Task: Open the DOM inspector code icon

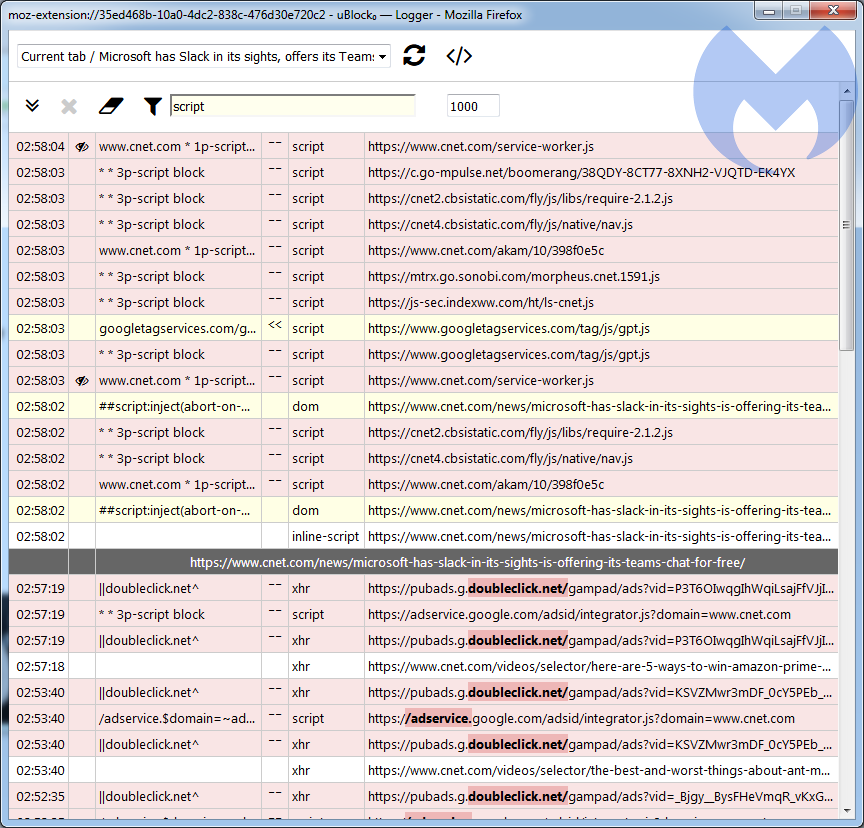Action: click(x=459, y=56)
